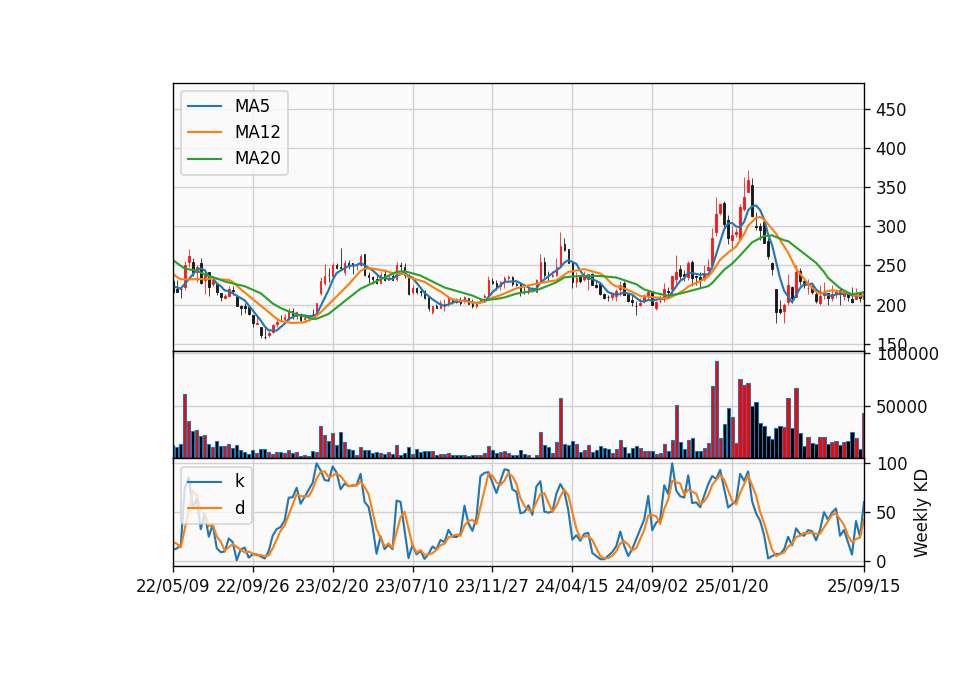Click the 450 price axis tick label

tap(891, 110)
